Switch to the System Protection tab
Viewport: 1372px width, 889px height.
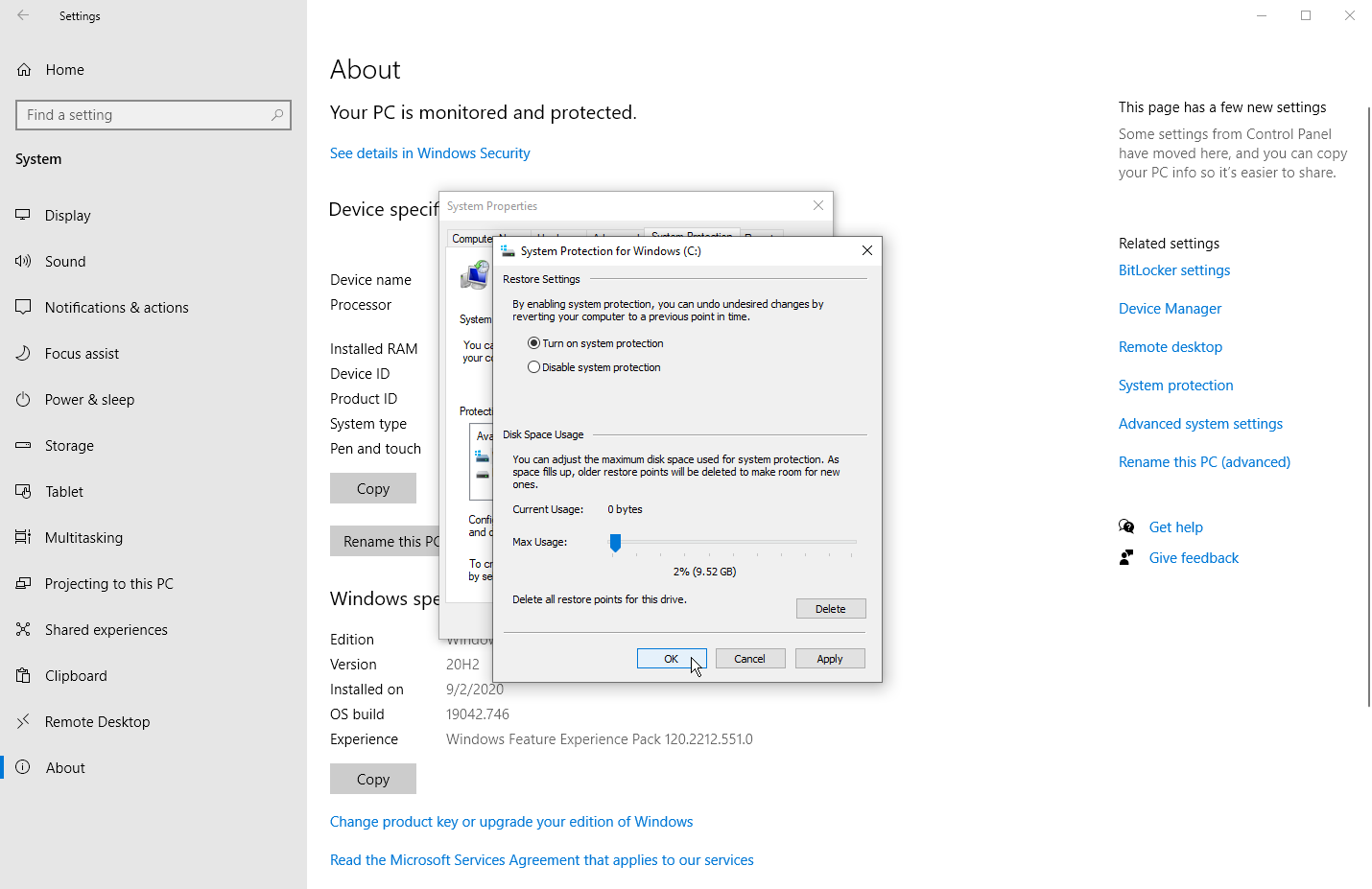[692, 232]
